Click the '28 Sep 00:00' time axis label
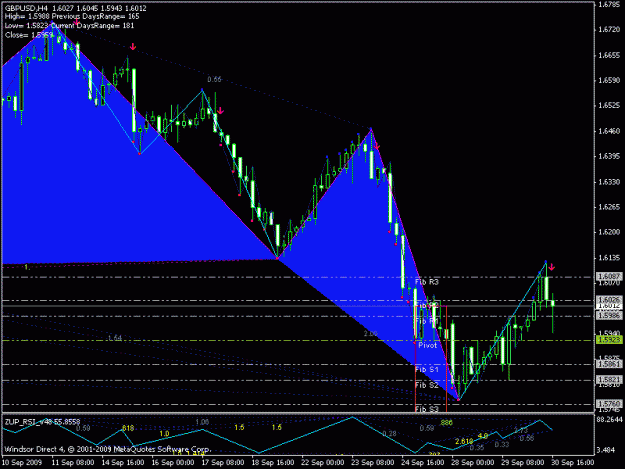Viewport: 625px width, 469px height. click(x=472, y=463)
